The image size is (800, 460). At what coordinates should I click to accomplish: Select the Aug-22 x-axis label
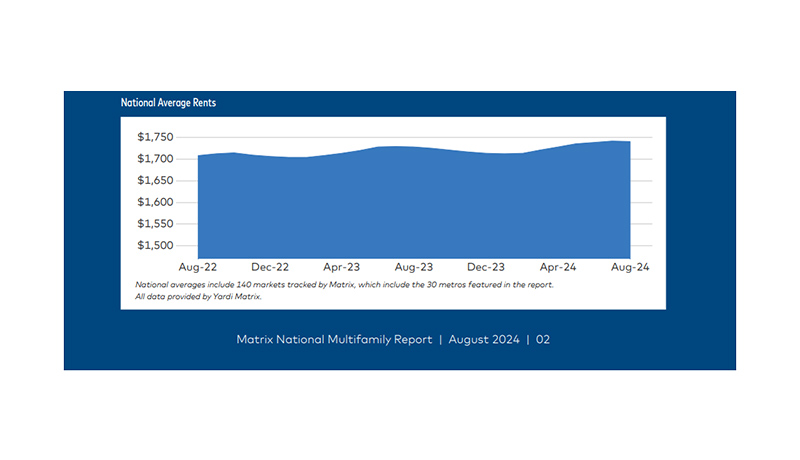198,269
